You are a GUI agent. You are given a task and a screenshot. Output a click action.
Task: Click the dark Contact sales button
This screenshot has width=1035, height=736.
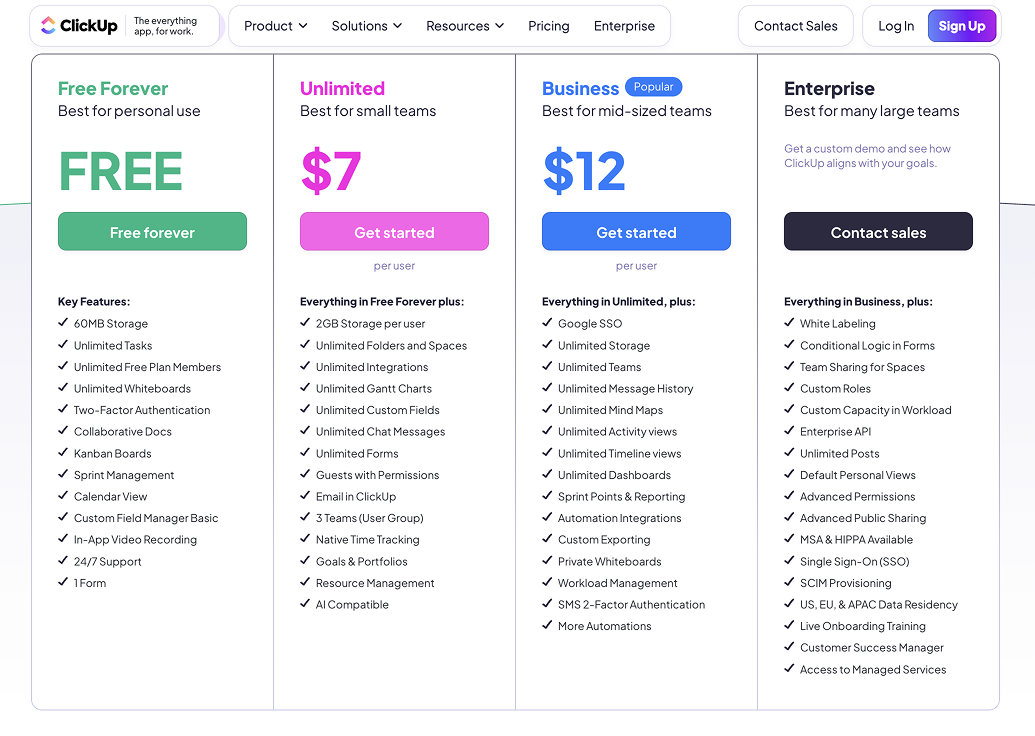point(878,232)
